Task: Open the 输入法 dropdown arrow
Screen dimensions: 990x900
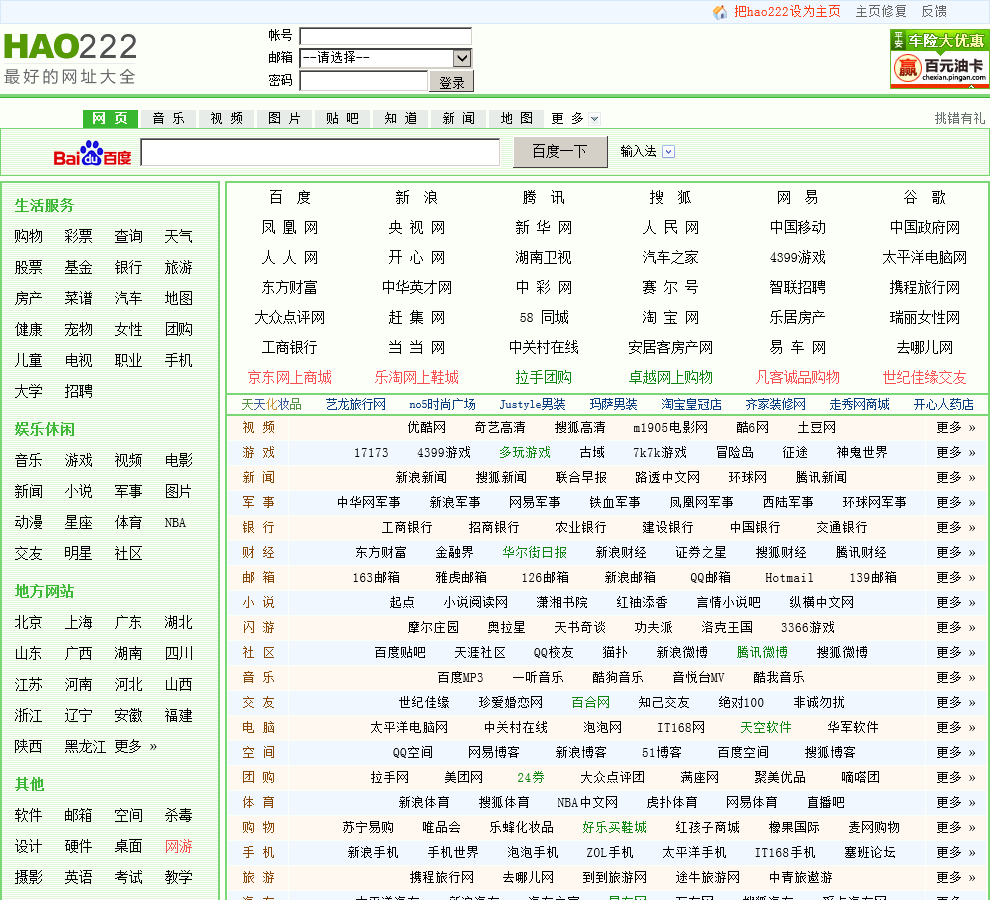Action: point(669,152)
